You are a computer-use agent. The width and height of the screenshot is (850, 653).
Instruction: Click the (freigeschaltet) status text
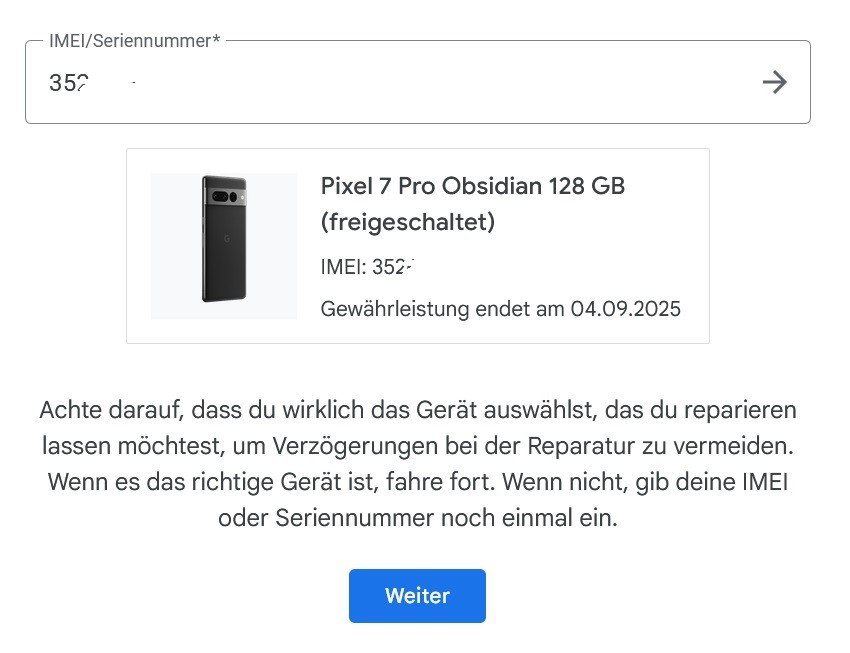pyautogui.click(x=407, y=222)
